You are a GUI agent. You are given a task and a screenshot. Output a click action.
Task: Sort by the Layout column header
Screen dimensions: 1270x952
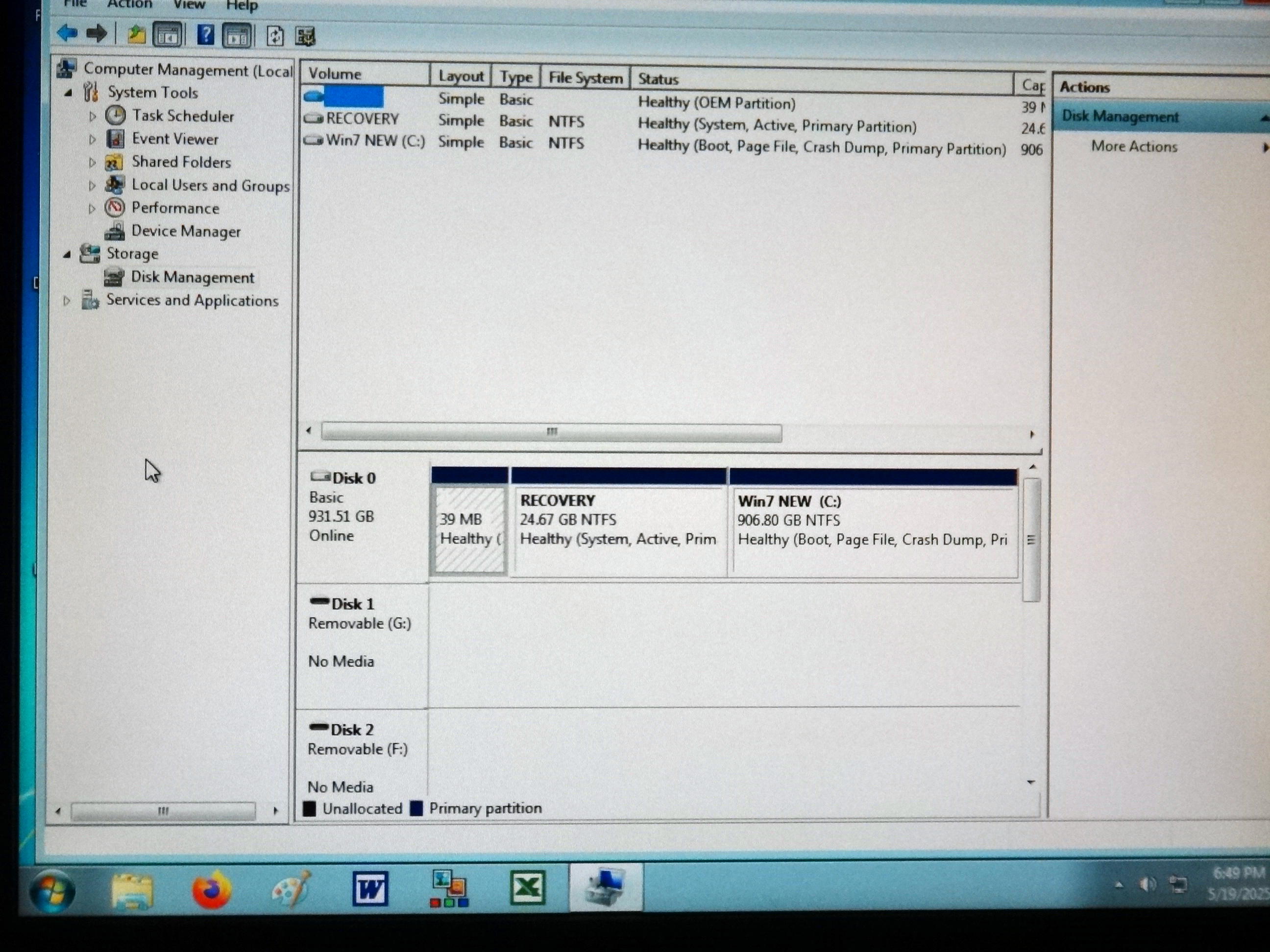(461, 76)
